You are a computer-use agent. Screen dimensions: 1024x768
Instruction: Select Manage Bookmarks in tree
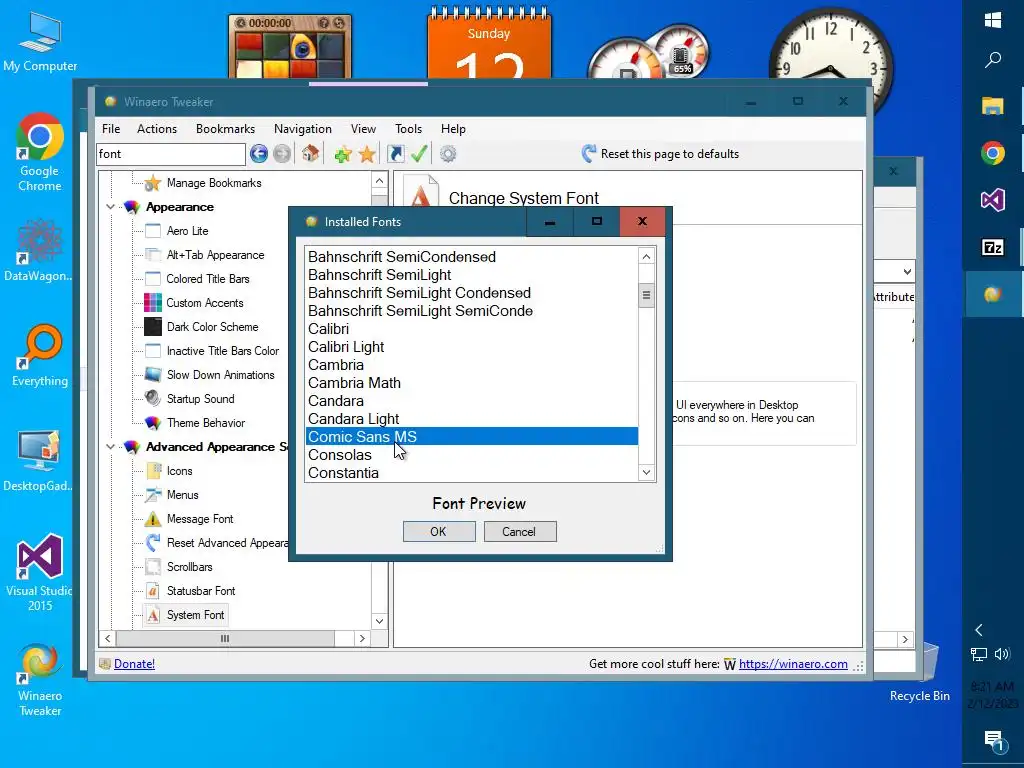(214, 183)
